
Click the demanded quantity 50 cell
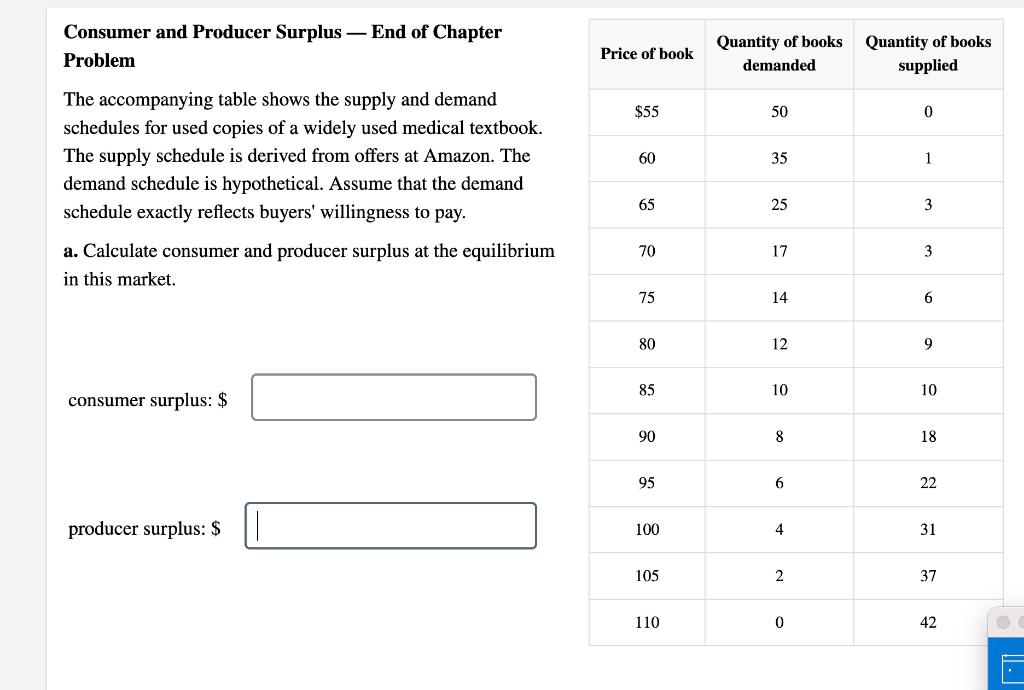pos(779,112)
